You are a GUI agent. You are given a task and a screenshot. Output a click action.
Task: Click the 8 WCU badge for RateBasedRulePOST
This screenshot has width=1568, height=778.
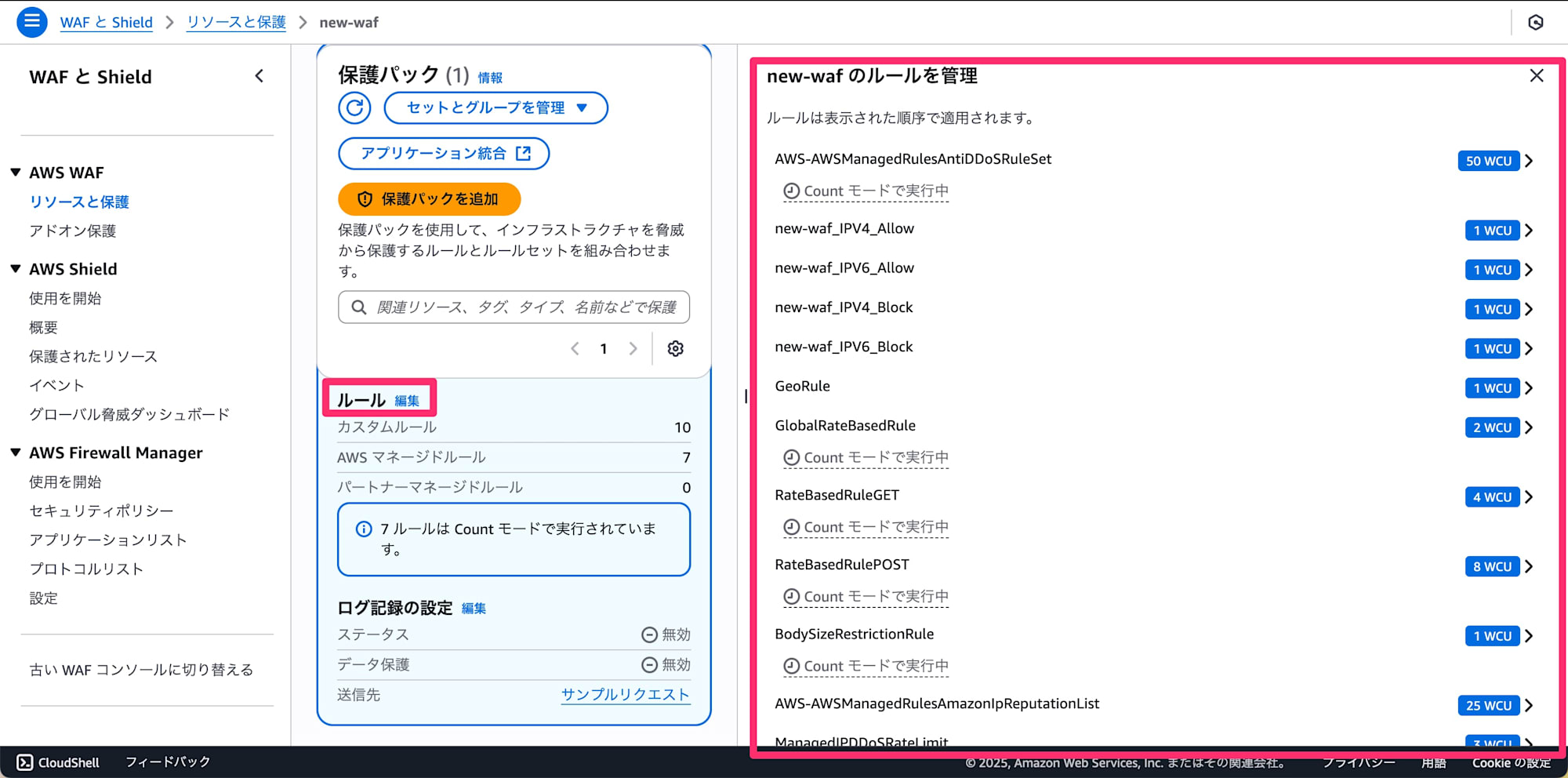point(1492,566)
